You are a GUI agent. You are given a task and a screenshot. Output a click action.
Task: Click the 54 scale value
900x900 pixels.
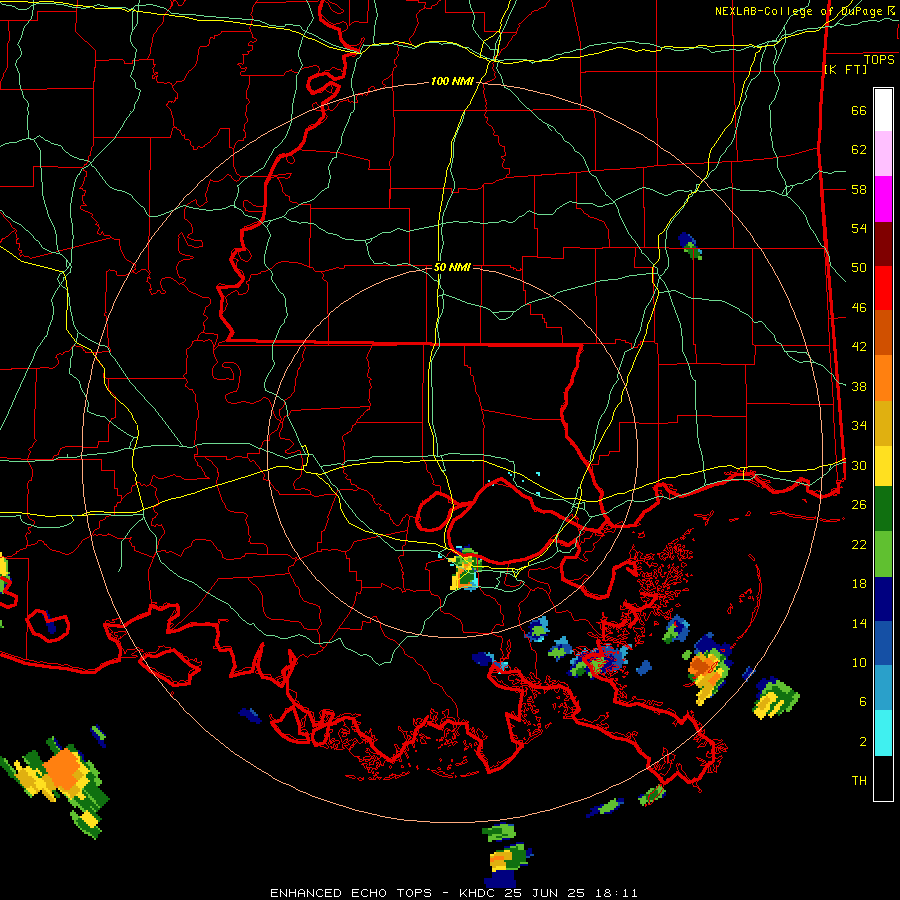click(x=859, y=228)
